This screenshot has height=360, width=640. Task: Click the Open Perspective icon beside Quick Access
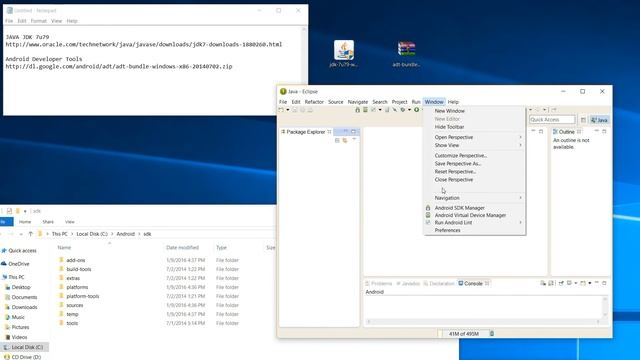[583, 120]
